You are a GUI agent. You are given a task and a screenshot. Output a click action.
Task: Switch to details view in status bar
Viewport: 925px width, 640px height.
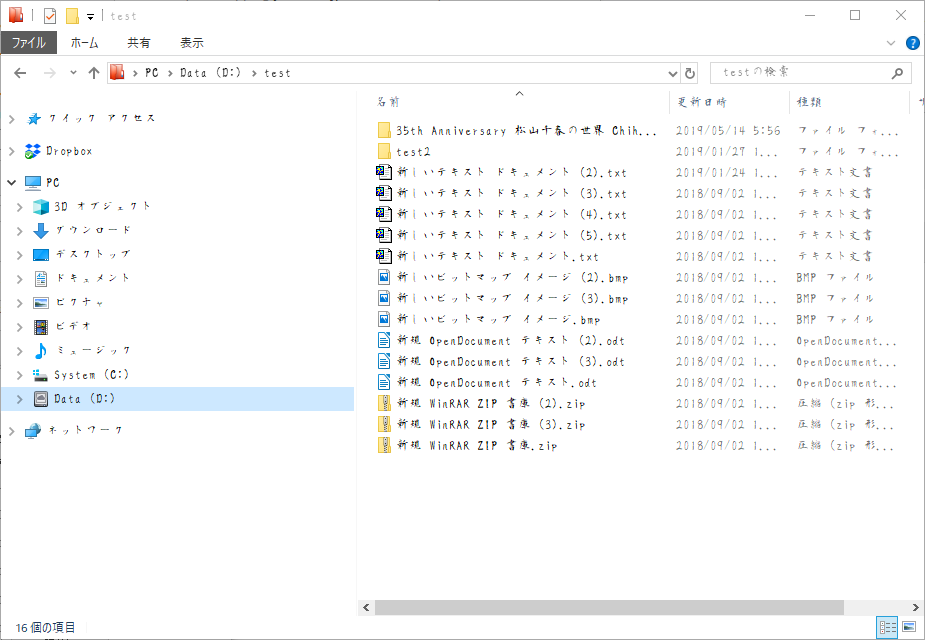tap(887, 627)
